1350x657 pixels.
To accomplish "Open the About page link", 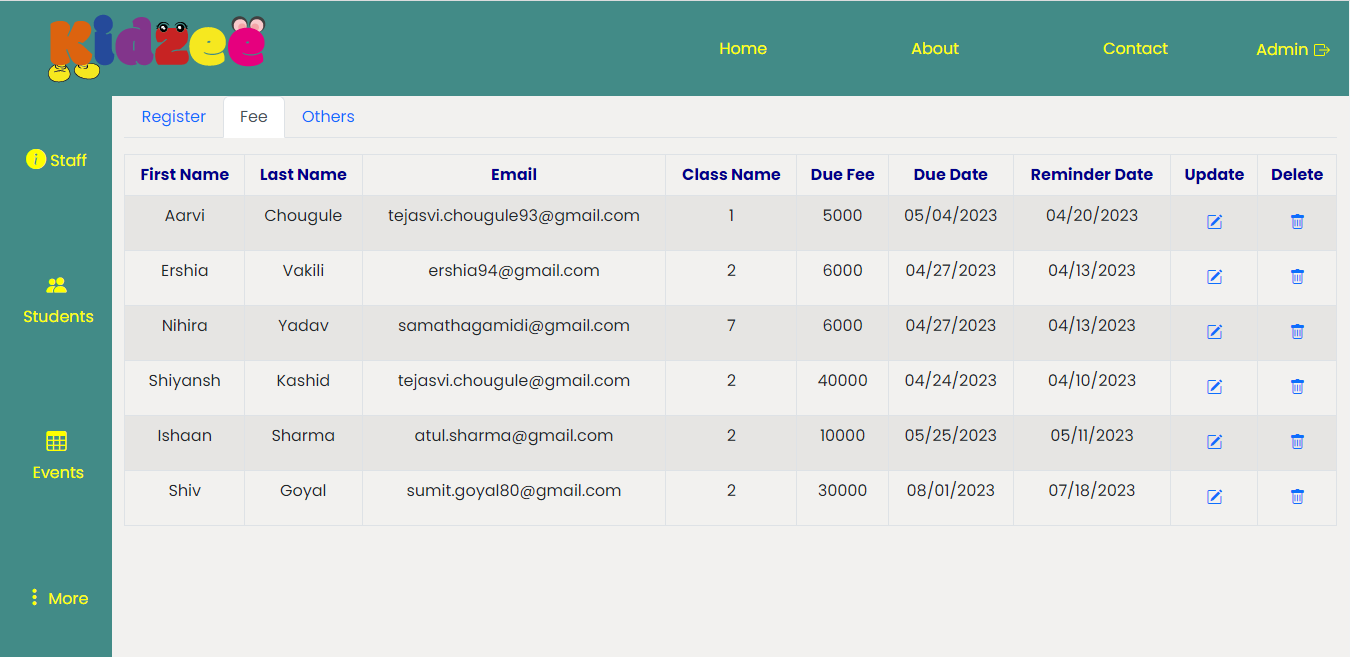I will tap(935, 49).
